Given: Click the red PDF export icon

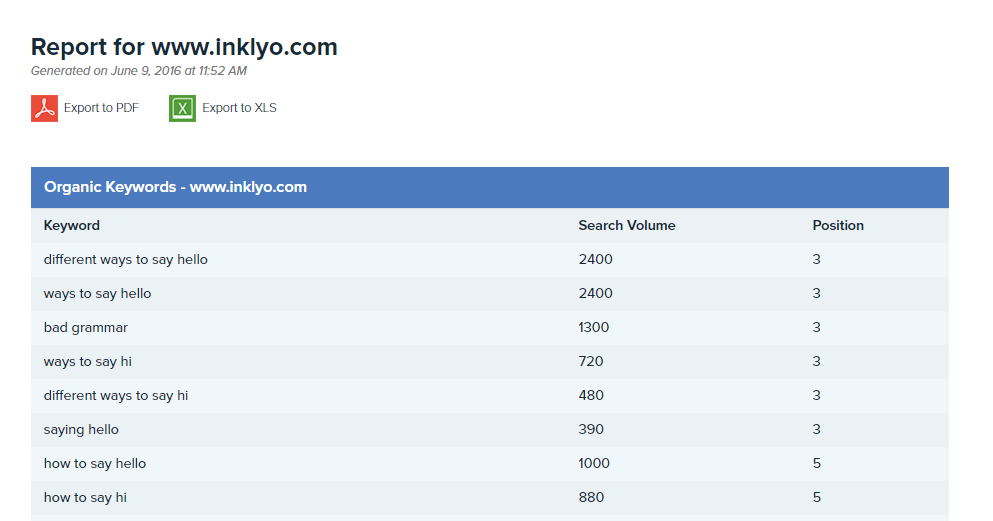Looking at the screenshot, I should pyautogui.click(x=44, y=108).
